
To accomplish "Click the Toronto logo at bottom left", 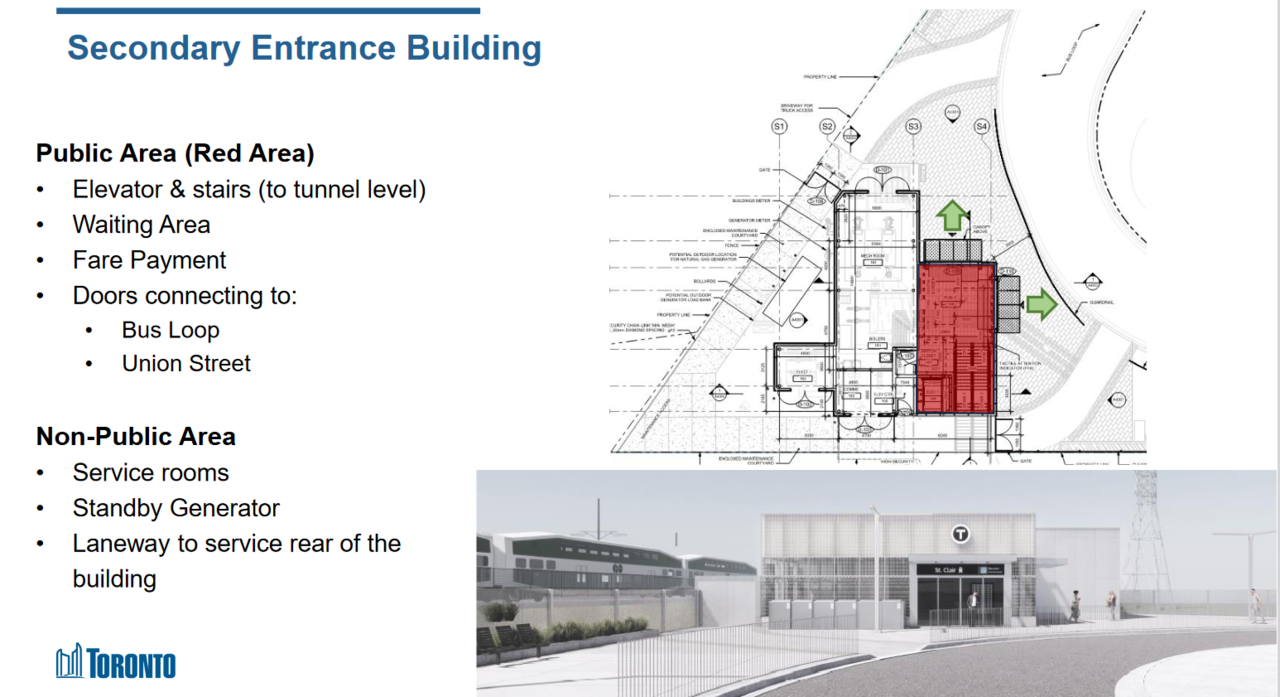I will (116, 662).
